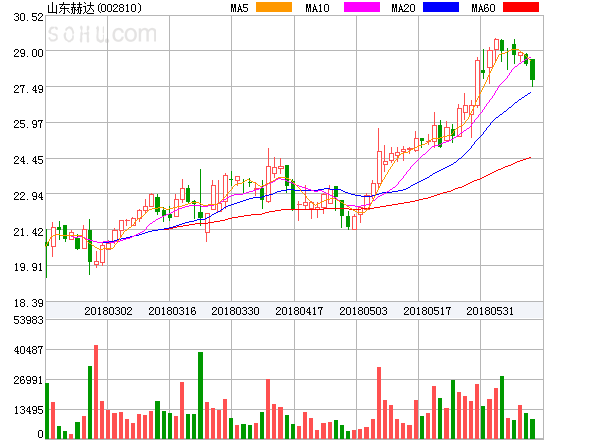The image size is (600, 440).
Task: Click the red MA60 legend swatch
Action: tap(521, 7)
